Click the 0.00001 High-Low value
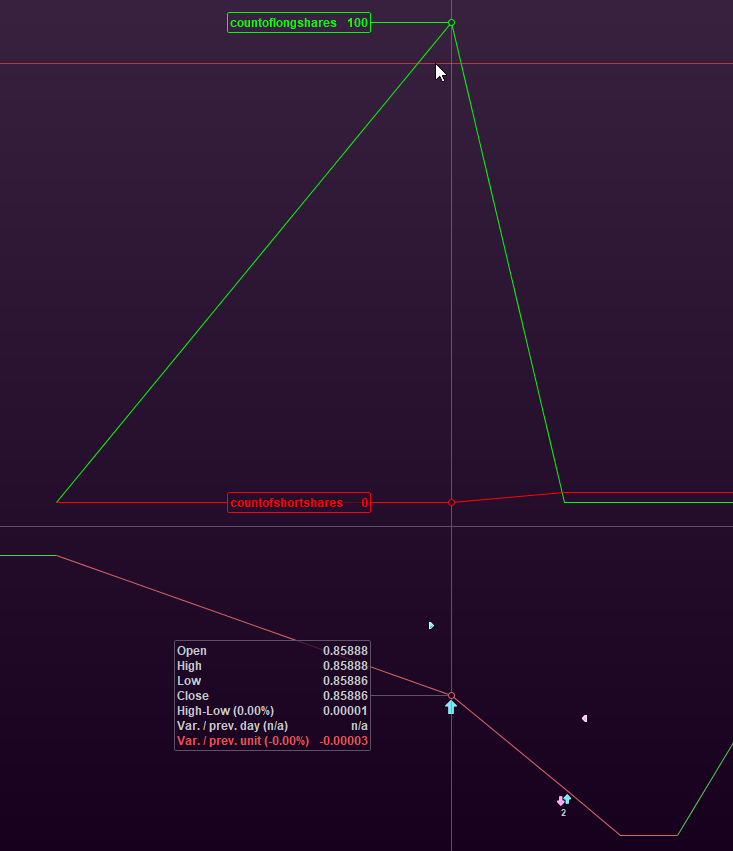 345,711
